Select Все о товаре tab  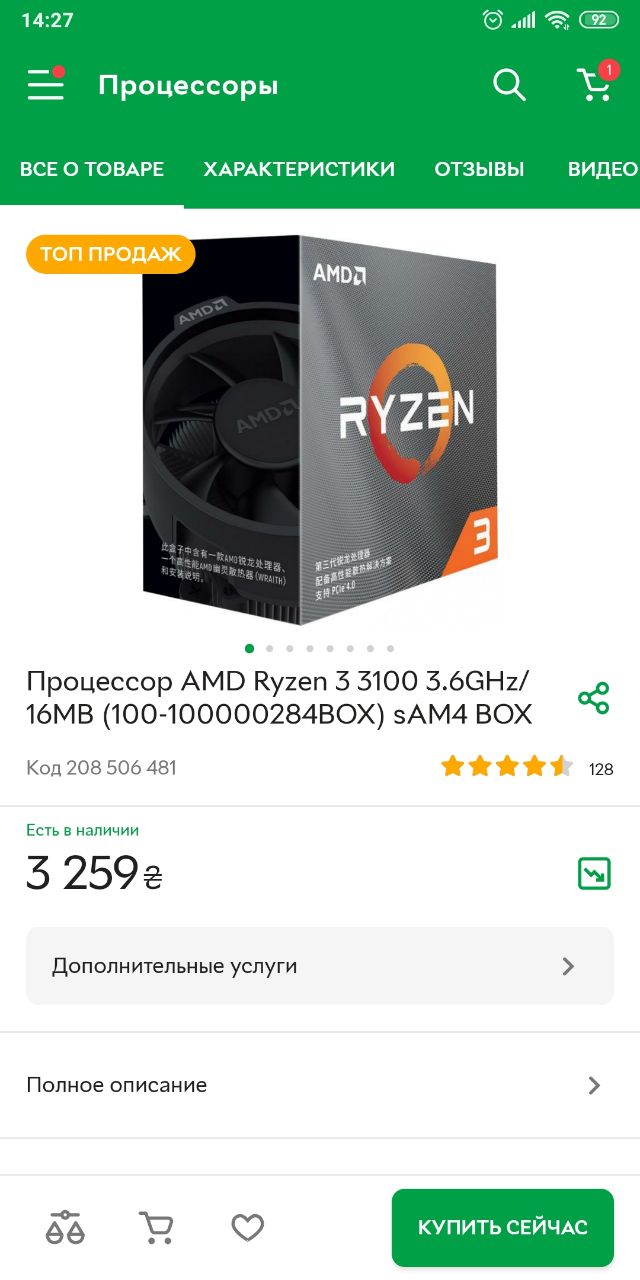(x=92, y=169)
